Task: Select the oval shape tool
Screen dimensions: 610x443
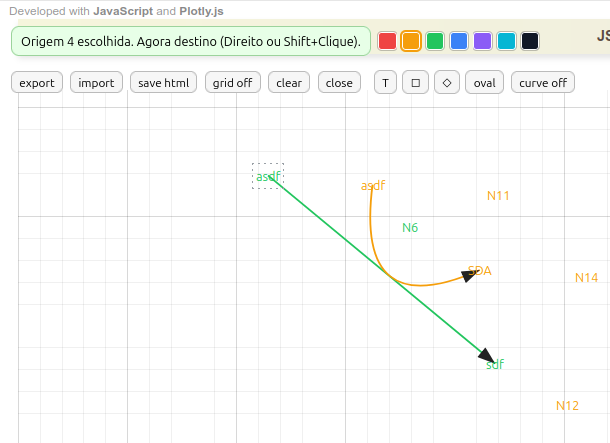Action: [x=485, y=82]
